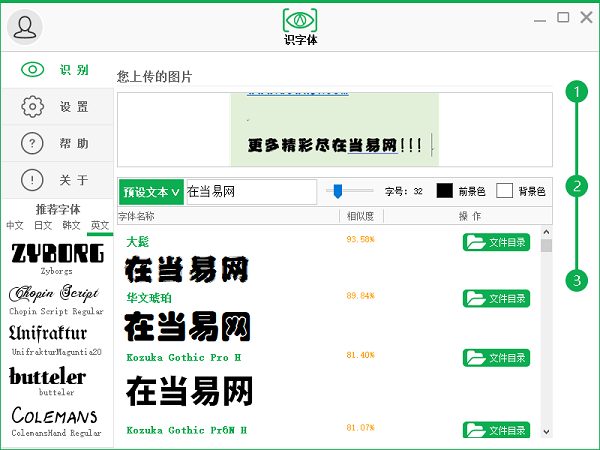600x450 pixels.
Task: Open the 预设文本 preset text dropdown
Action: (x=151, y=191)
